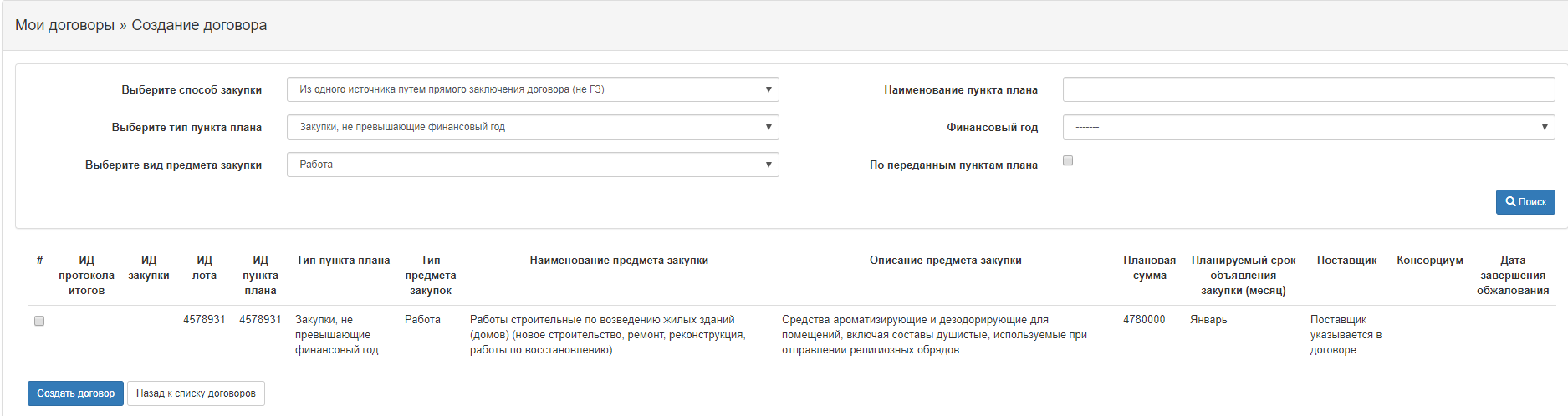Click the 'ИД лота' column header
Image resolution: width=1568 pixels, height=416 pixels.
click(204, 267)
